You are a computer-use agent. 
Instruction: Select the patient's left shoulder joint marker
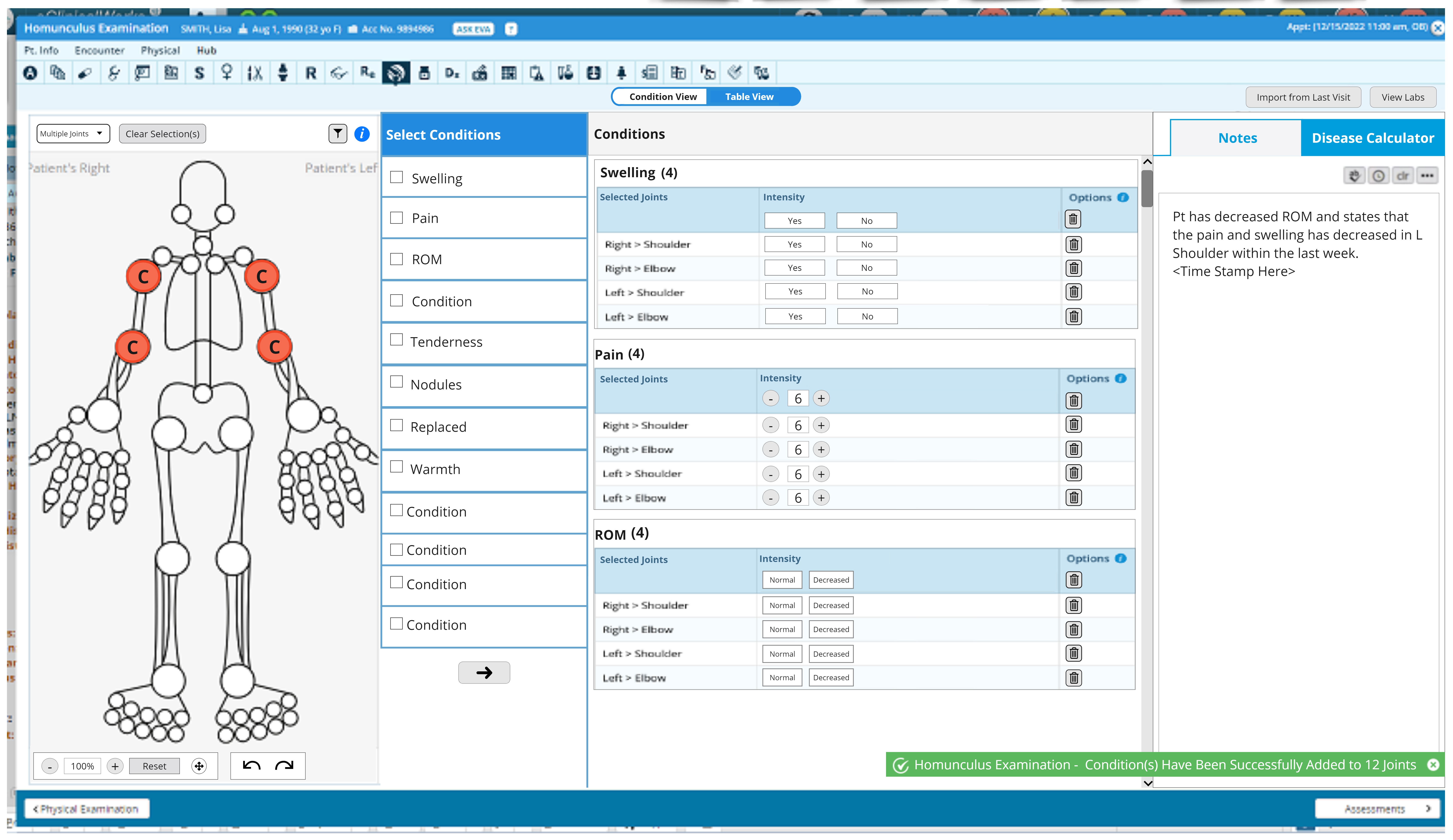[262, 277]
